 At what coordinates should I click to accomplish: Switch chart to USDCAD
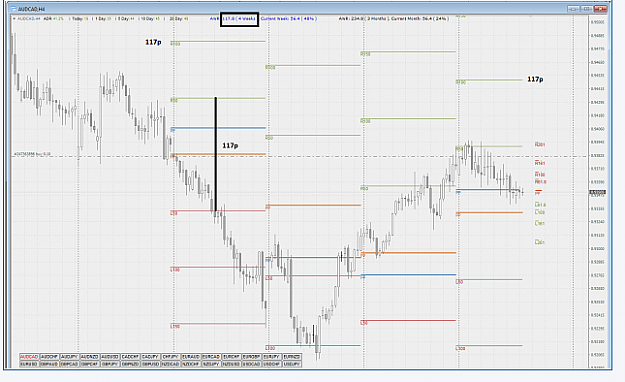[x=252, y=364]
